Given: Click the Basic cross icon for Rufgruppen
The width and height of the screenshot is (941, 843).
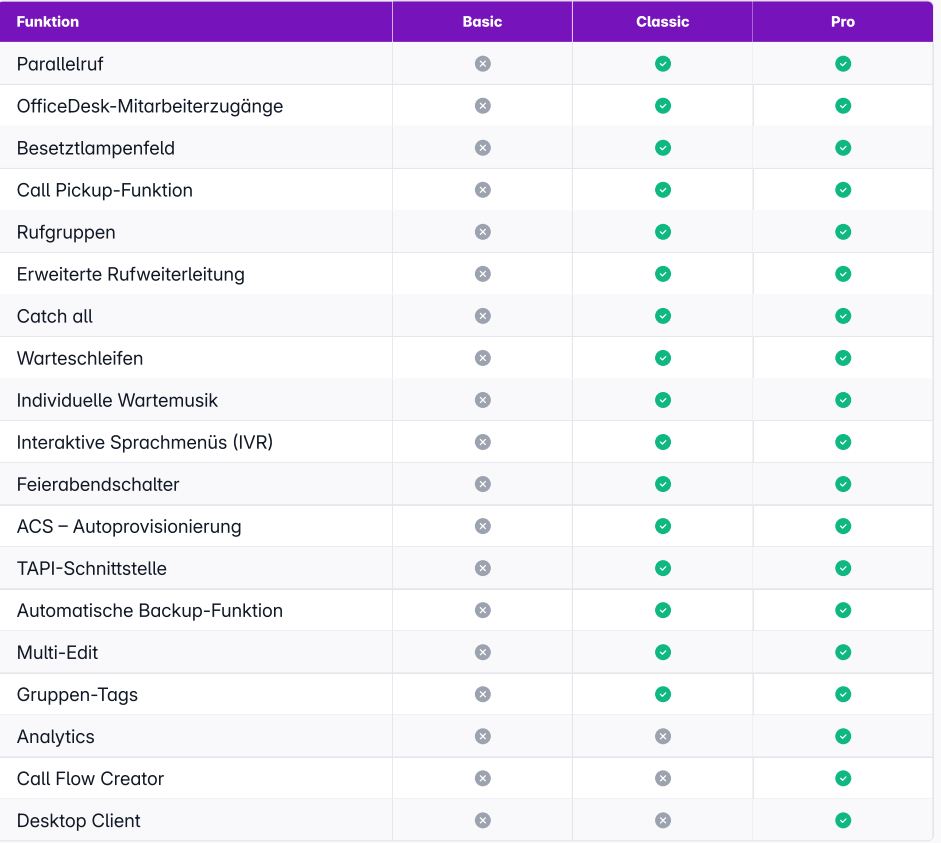Looking at the screenshot, I should click(x=482, y=232).
